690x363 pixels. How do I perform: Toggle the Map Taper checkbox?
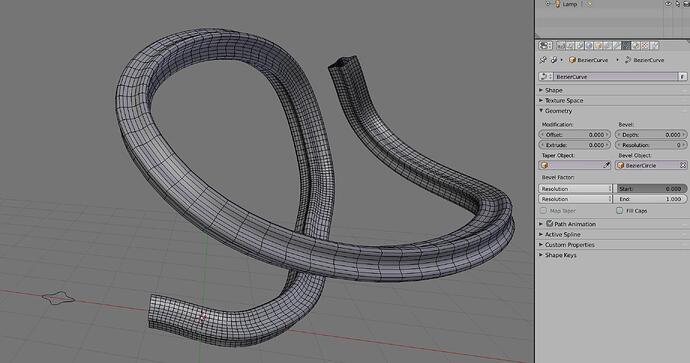click(543, 211)
